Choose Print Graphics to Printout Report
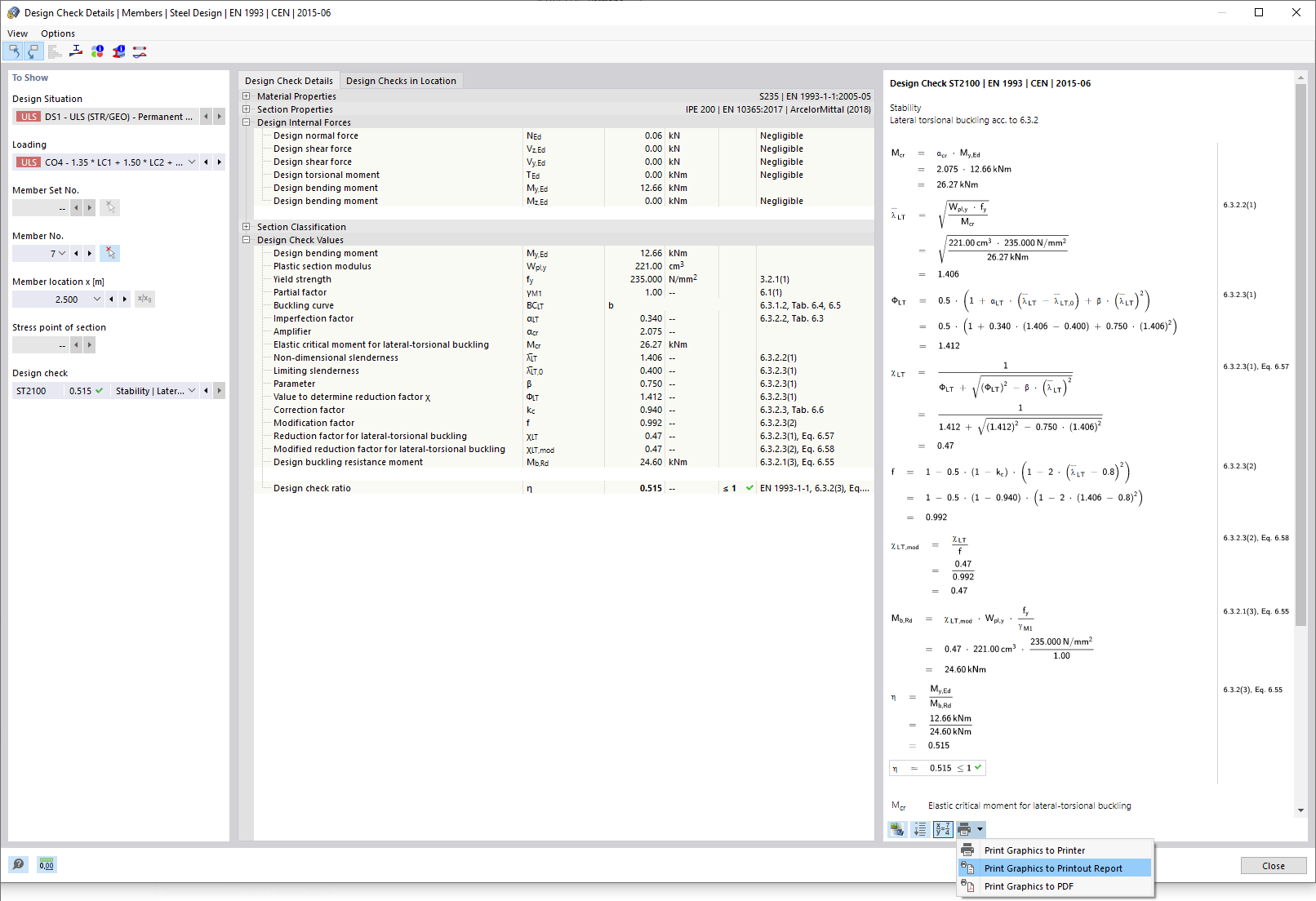Image resolution: width=1316 pixels, height=901 pixels. coord(1055,868)
